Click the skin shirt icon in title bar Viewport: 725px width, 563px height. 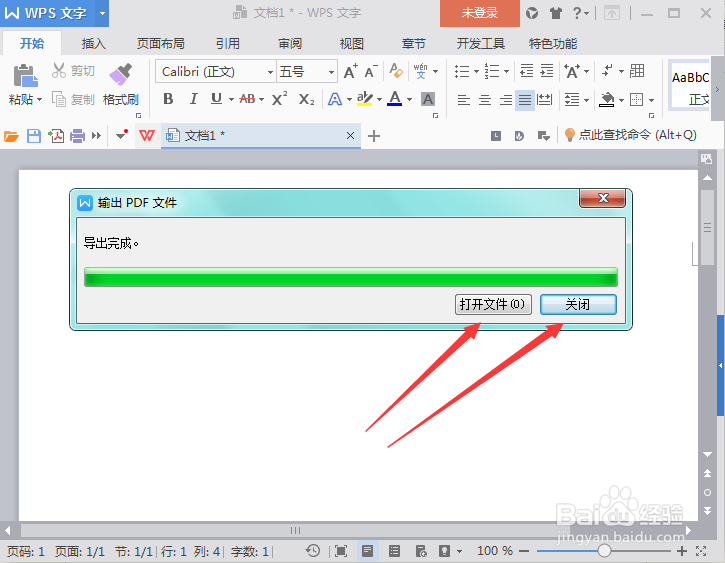click(x=555, y=13)
